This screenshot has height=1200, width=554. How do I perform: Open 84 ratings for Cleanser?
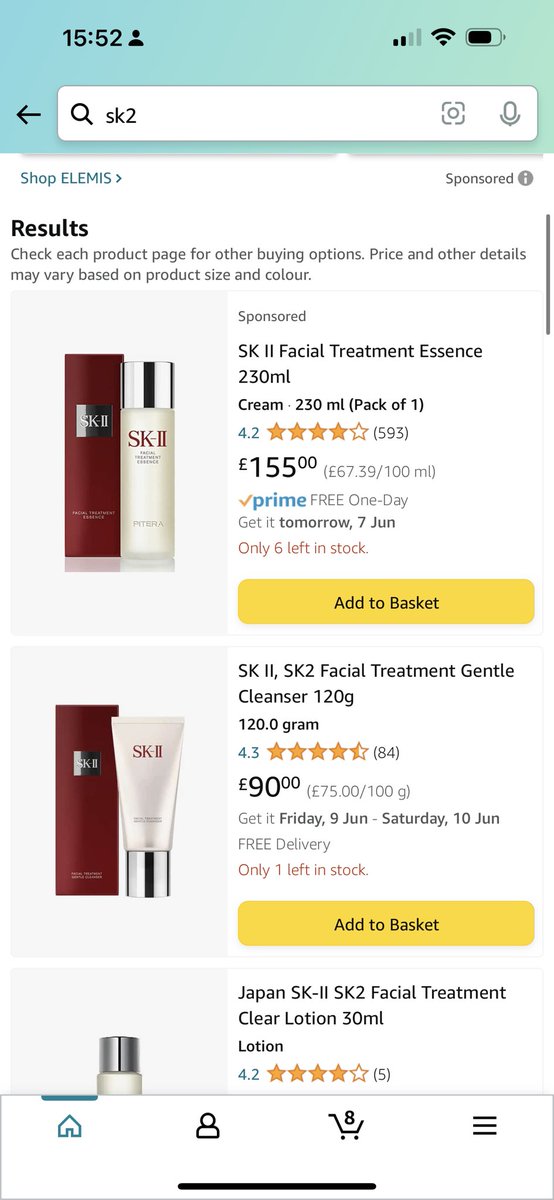click(386, 752)
